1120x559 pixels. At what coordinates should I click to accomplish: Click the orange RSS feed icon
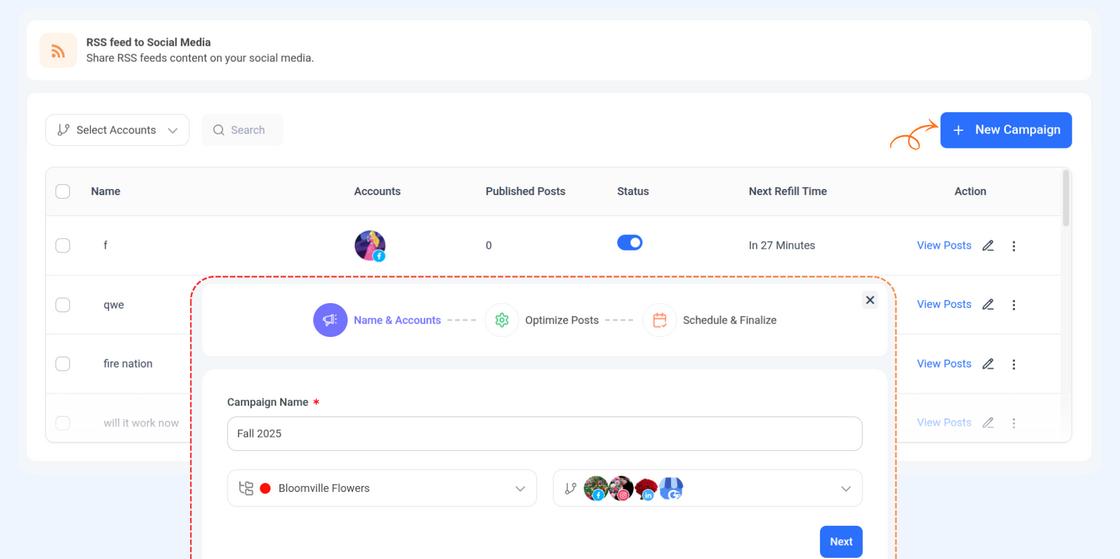[58, 51]
